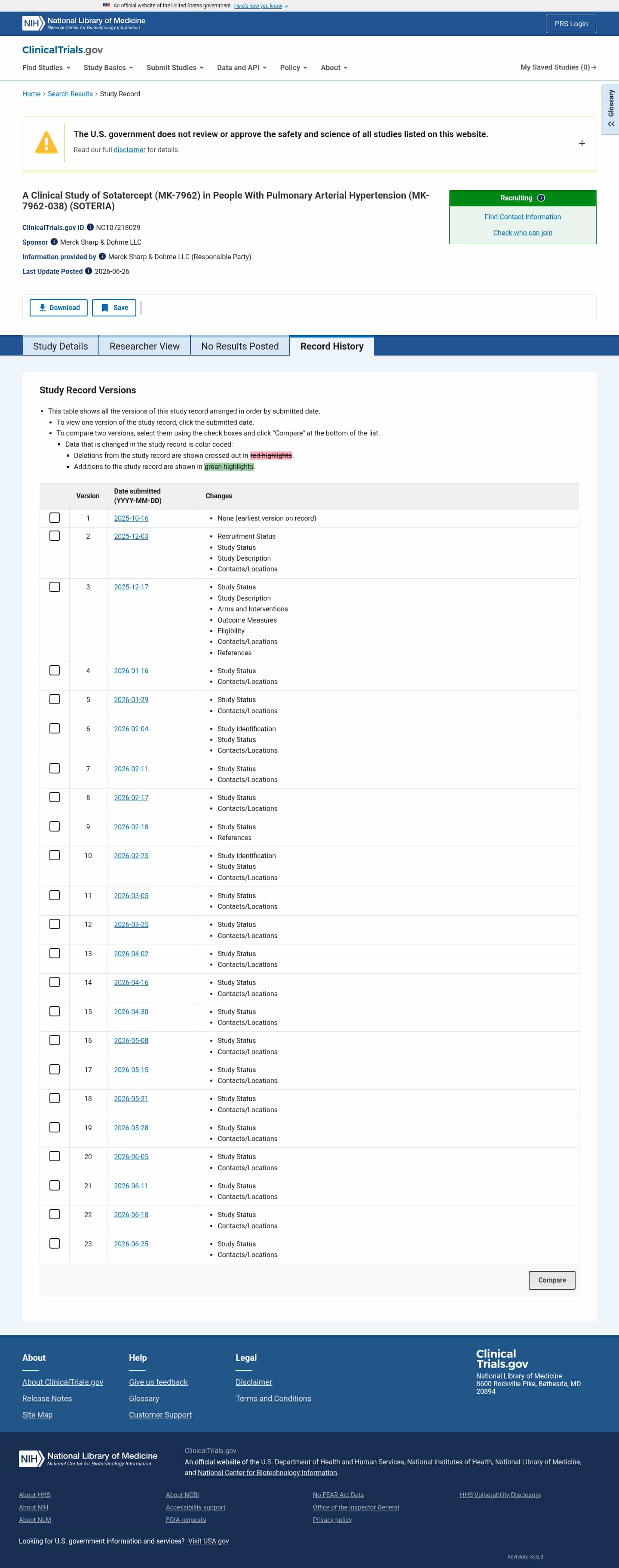Open the Data and API dropdown

pos(242,68)
